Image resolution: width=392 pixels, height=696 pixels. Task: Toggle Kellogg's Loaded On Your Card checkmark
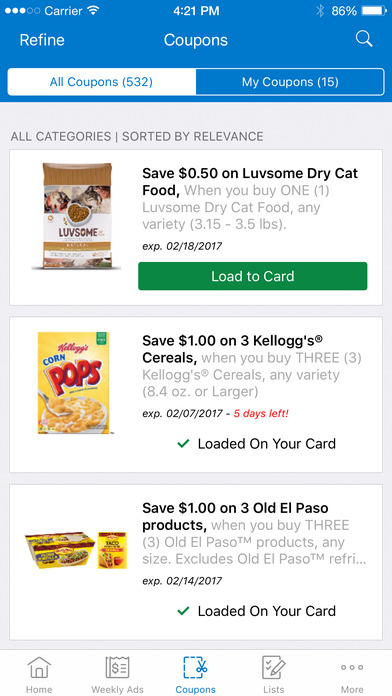pos(183,443)
